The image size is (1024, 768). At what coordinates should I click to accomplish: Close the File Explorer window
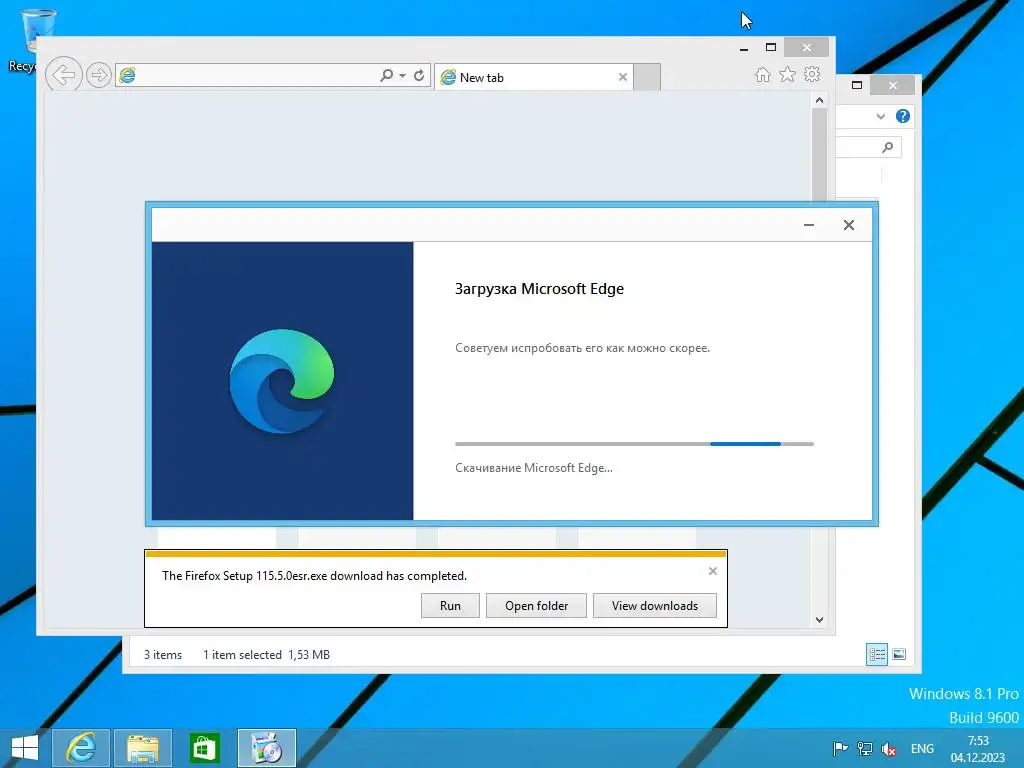tap(893, 85)
